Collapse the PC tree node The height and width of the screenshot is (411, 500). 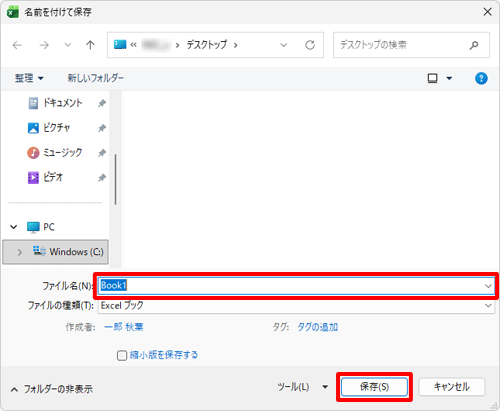(14, 227)
